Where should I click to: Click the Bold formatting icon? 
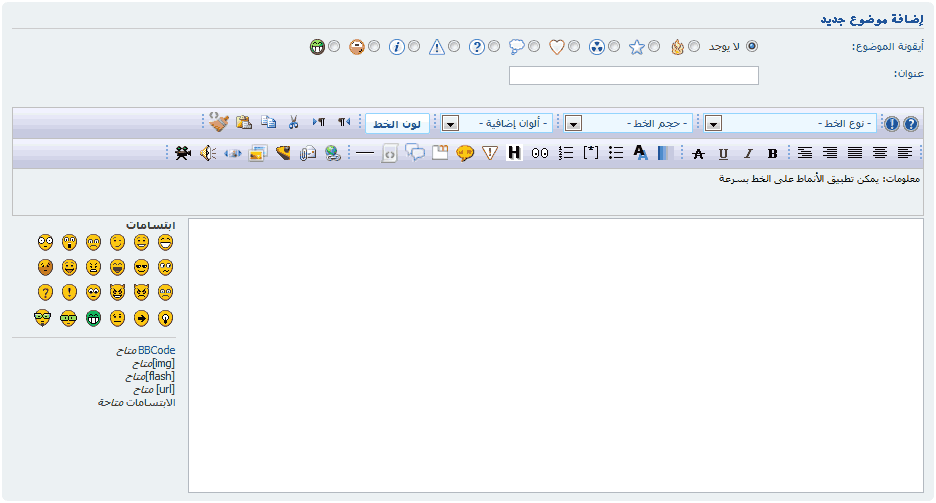pos(772,153)
